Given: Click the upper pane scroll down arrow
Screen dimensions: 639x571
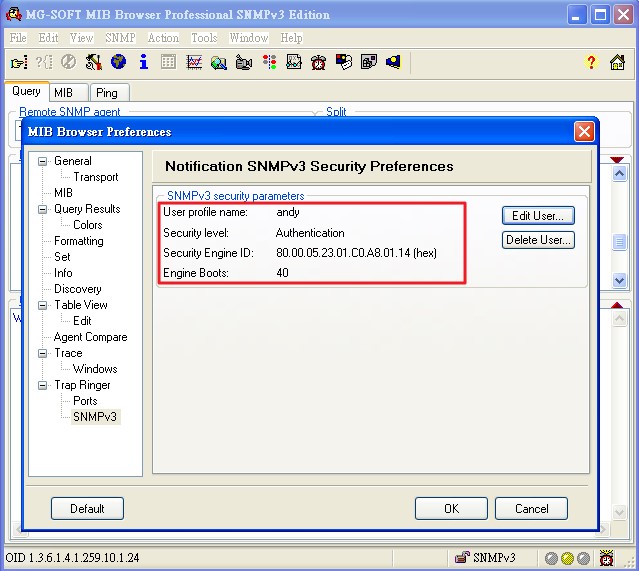Looking at the screenshot, I should 619,280.
